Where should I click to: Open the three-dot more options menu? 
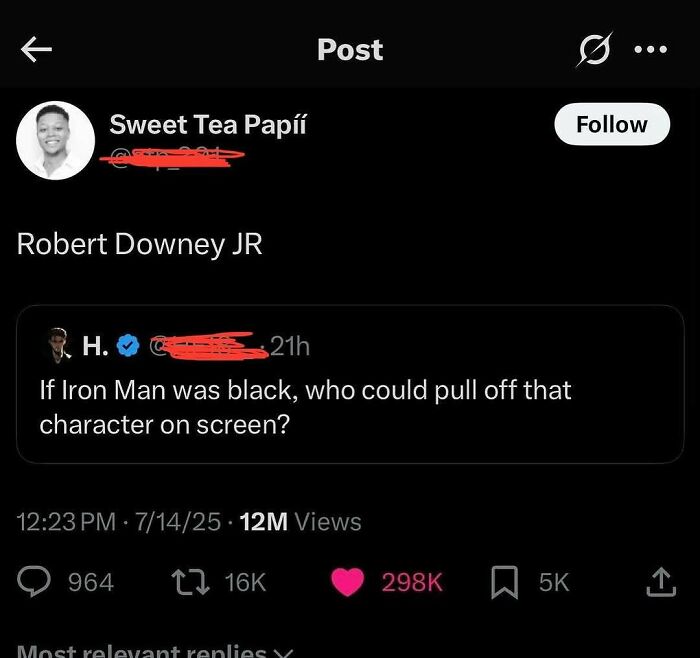pos(650,50)
